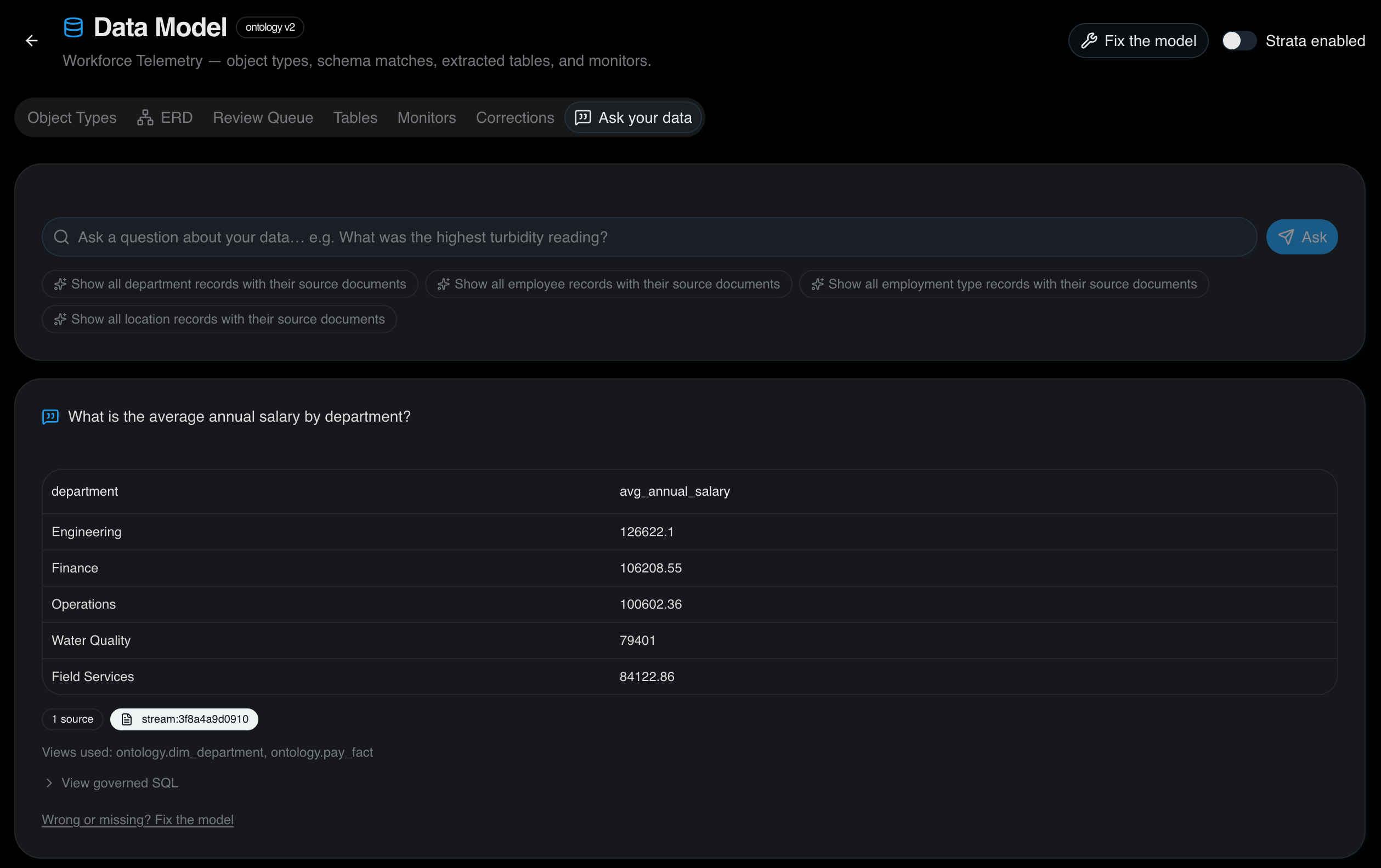Viewport: 1381px width, 868px height.
Task: Switch to the Object Types tab
Action: coord(72,117)
